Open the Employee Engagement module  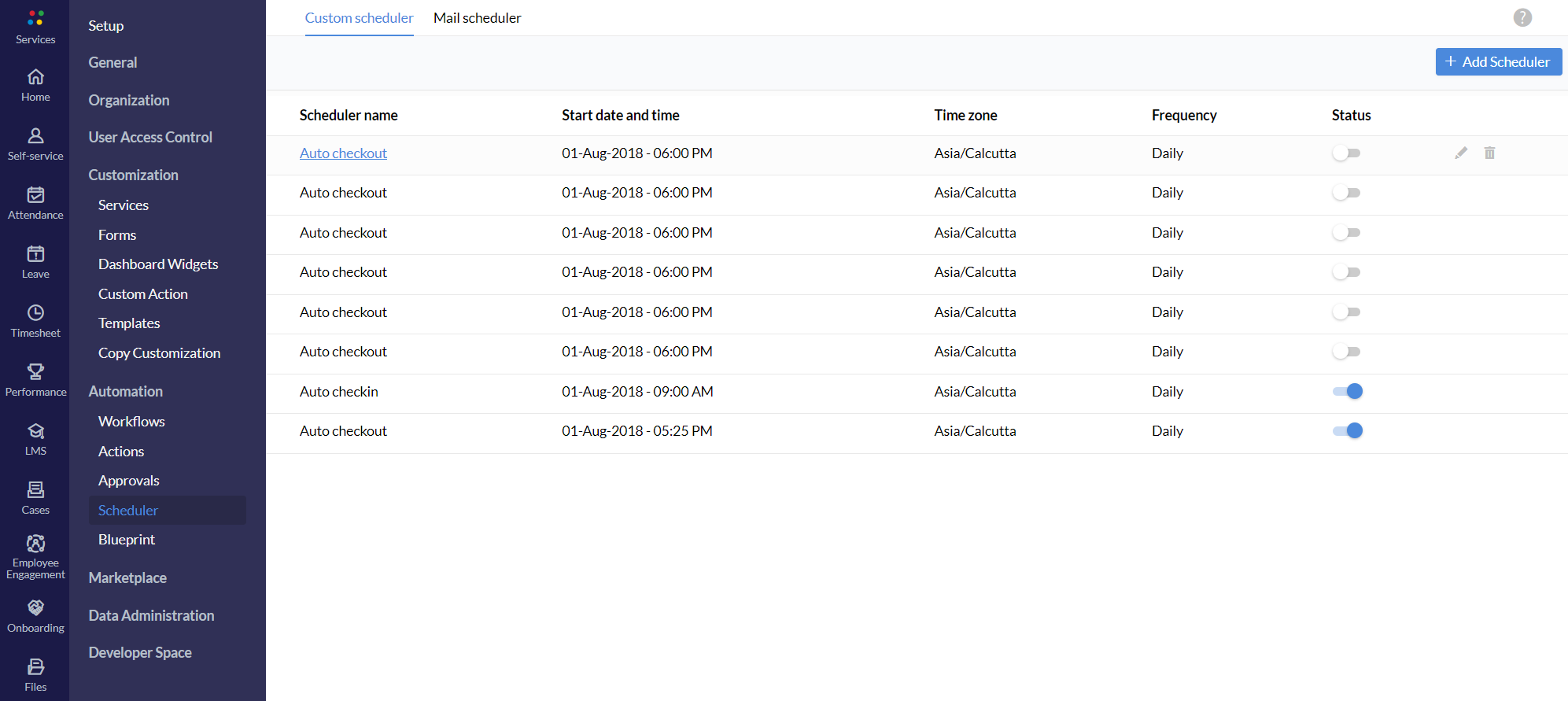pos(35,558)
